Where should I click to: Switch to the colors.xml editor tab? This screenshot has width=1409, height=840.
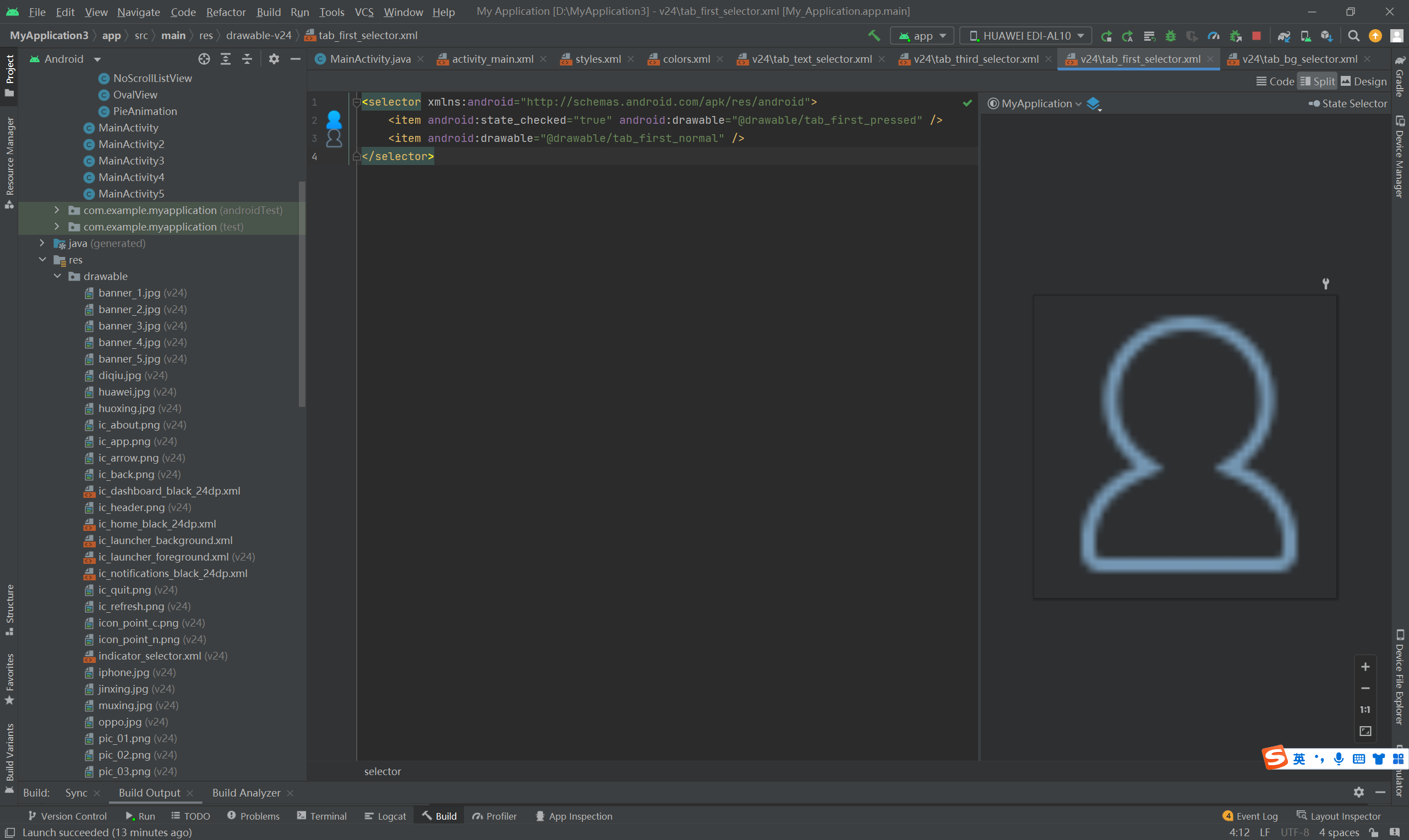[686, 59]
